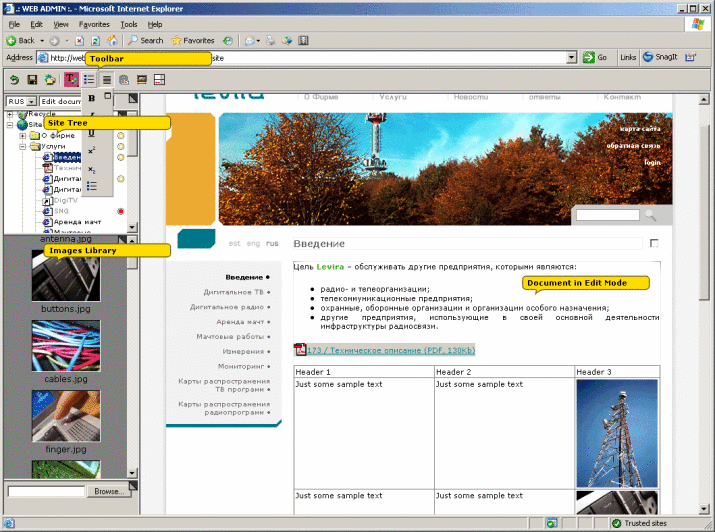Open the Favorites menu
Viewport: 715px width, 532px height.
pyautogui.click(x=94, y=25)
